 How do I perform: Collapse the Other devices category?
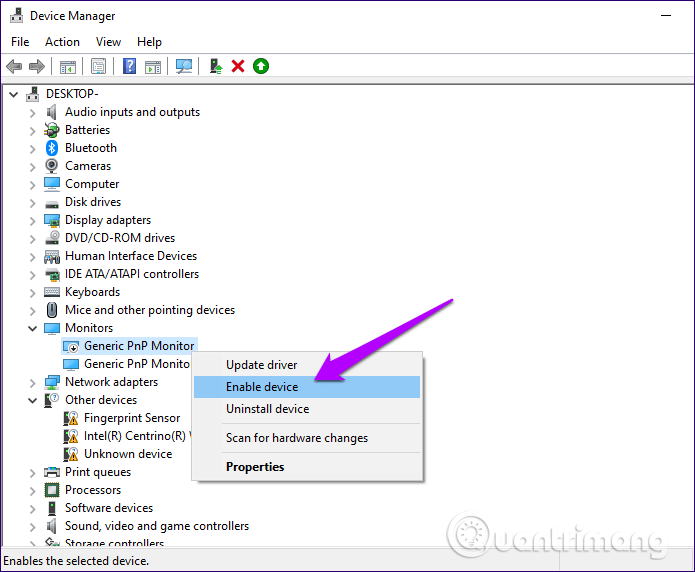32,400
